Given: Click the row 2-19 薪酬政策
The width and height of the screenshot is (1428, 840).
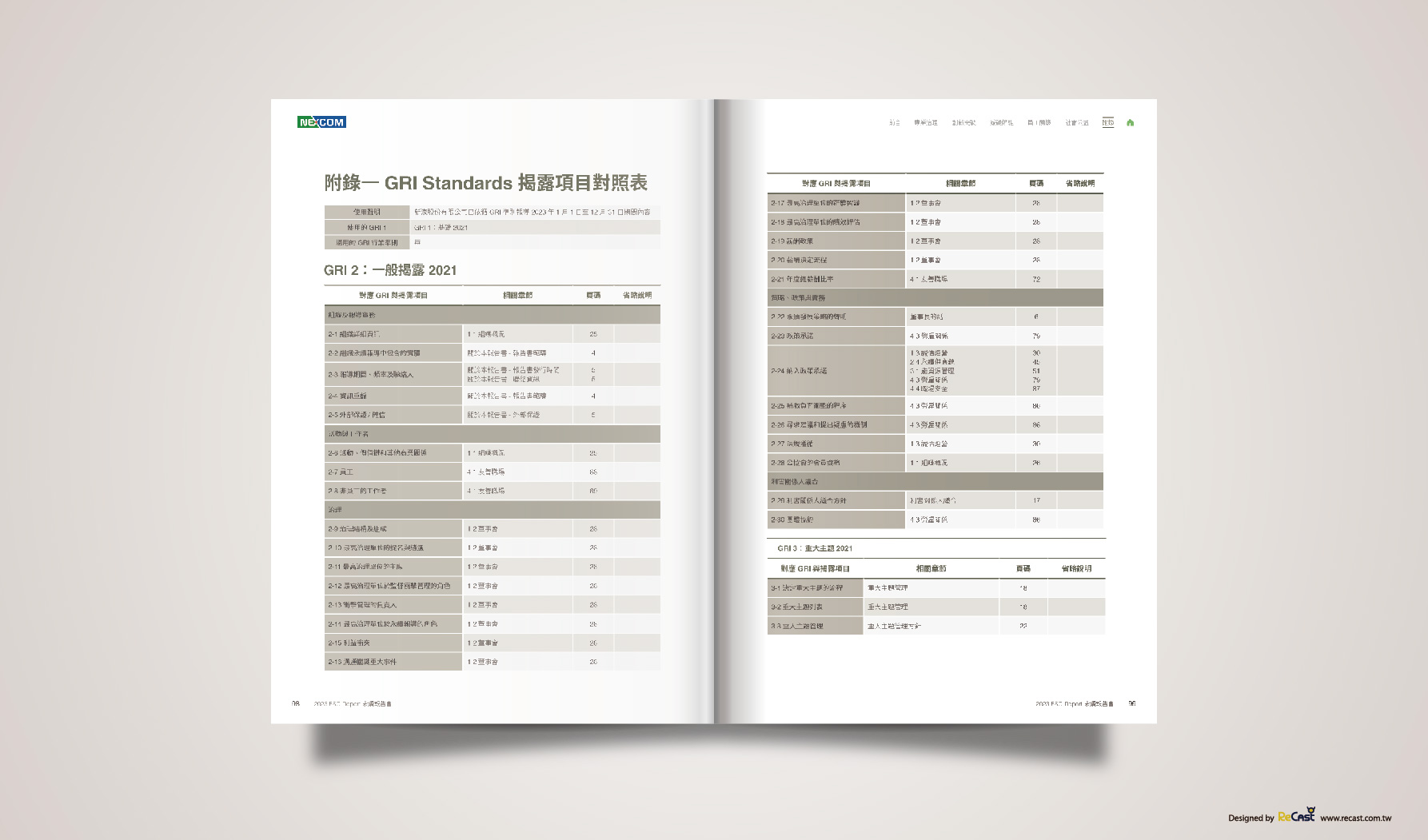Looking at the screenshot, I should point(935,241).
